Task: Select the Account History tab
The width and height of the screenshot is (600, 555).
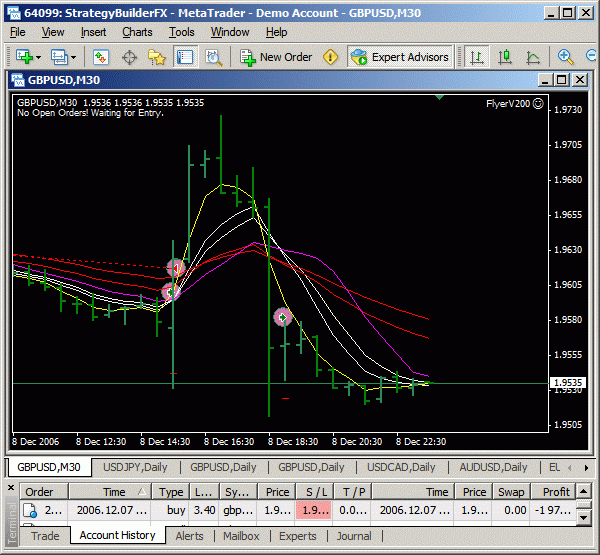Action: pyautogui.click(x=117, y=535)
